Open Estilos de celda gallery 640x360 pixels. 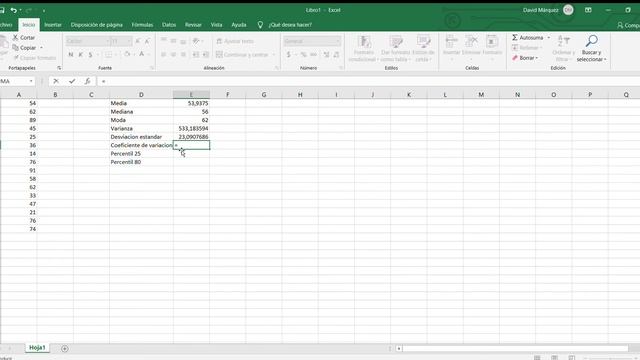[423, 49]
